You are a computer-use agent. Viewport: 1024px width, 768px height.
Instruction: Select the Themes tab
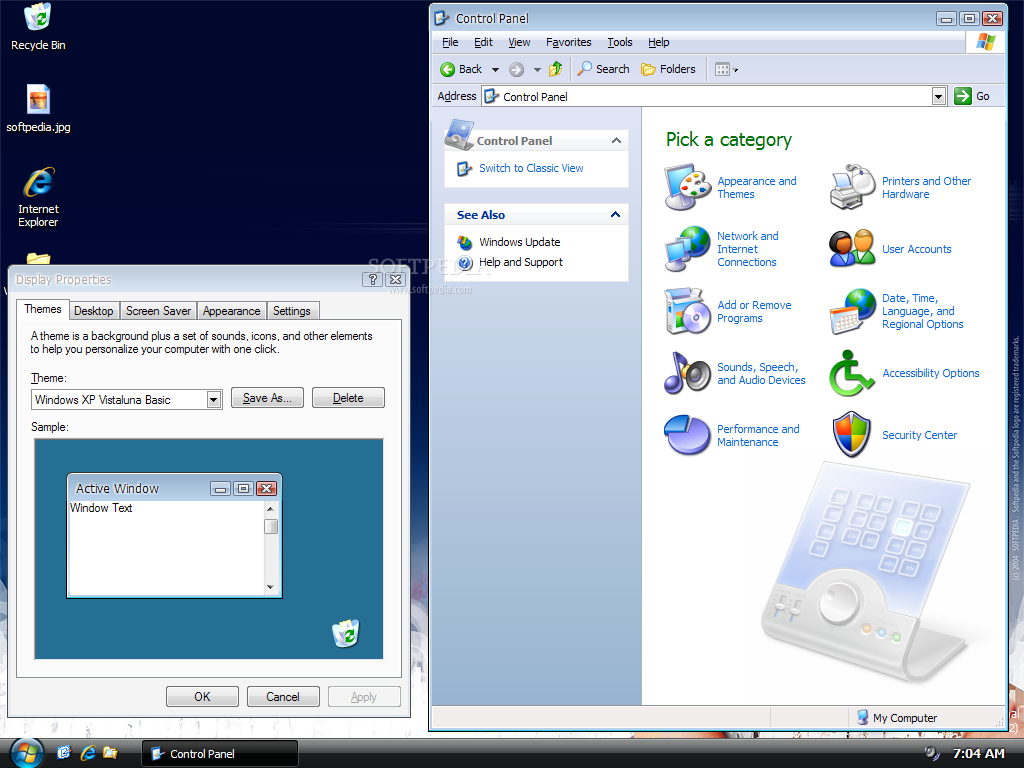(43, 310)
